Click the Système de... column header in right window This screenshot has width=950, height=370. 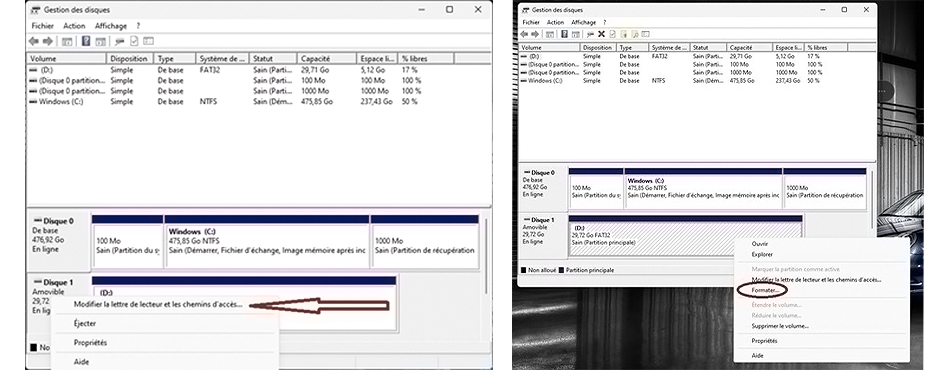(x=669, y=47)
